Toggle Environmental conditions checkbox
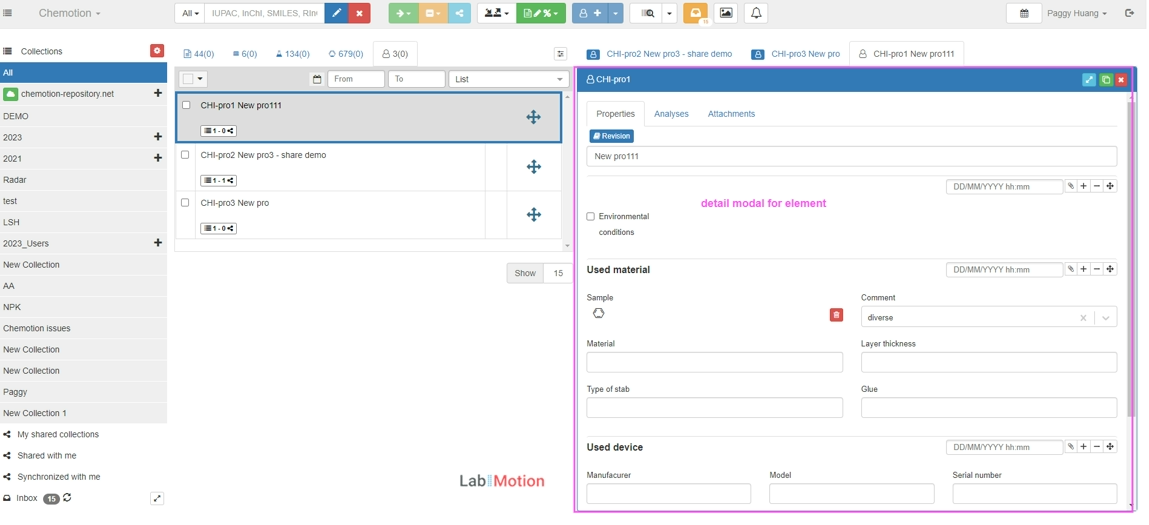The height and width of the screenshot is (525, 1149). point(591,217)
